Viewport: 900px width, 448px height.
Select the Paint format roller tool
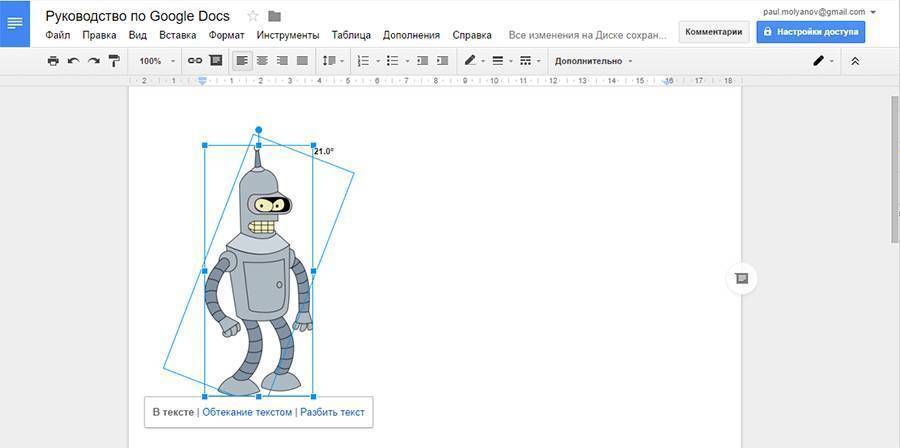(114, 61)
